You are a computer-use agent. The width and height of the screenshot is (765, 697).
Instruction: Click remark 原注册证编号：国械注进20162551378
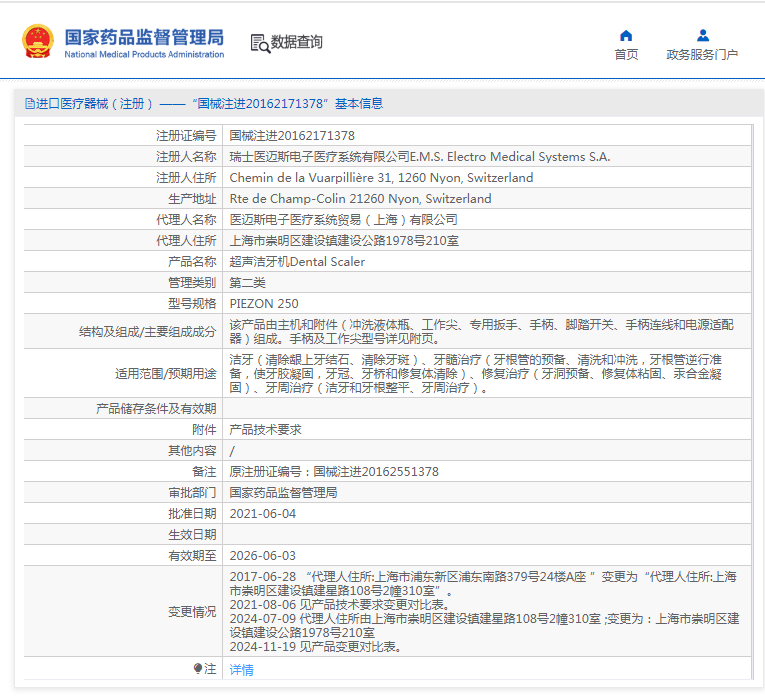pyautogui.click(x=334, y=472)
